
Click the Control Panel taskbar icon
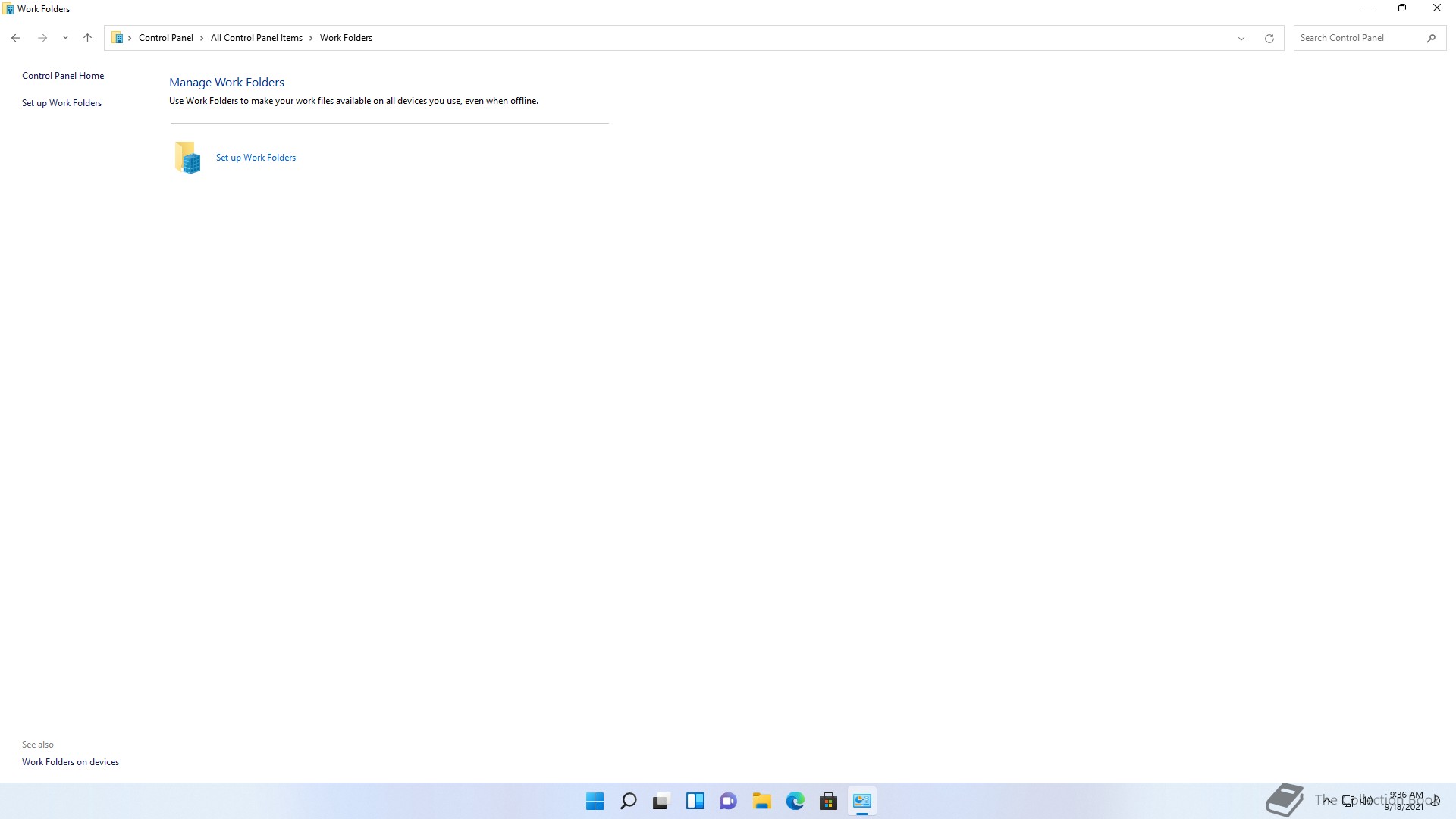pos(862,801)
